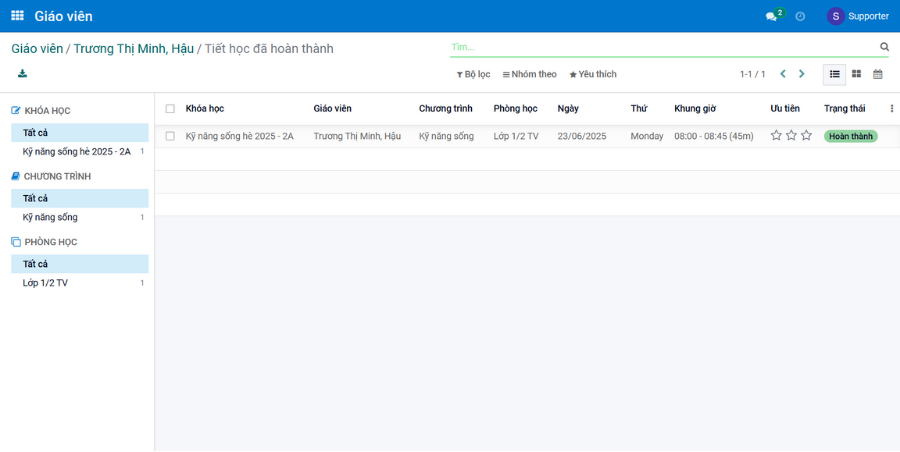Click the download export icon
The image size is (900, 452).
(x=22, y=74)
